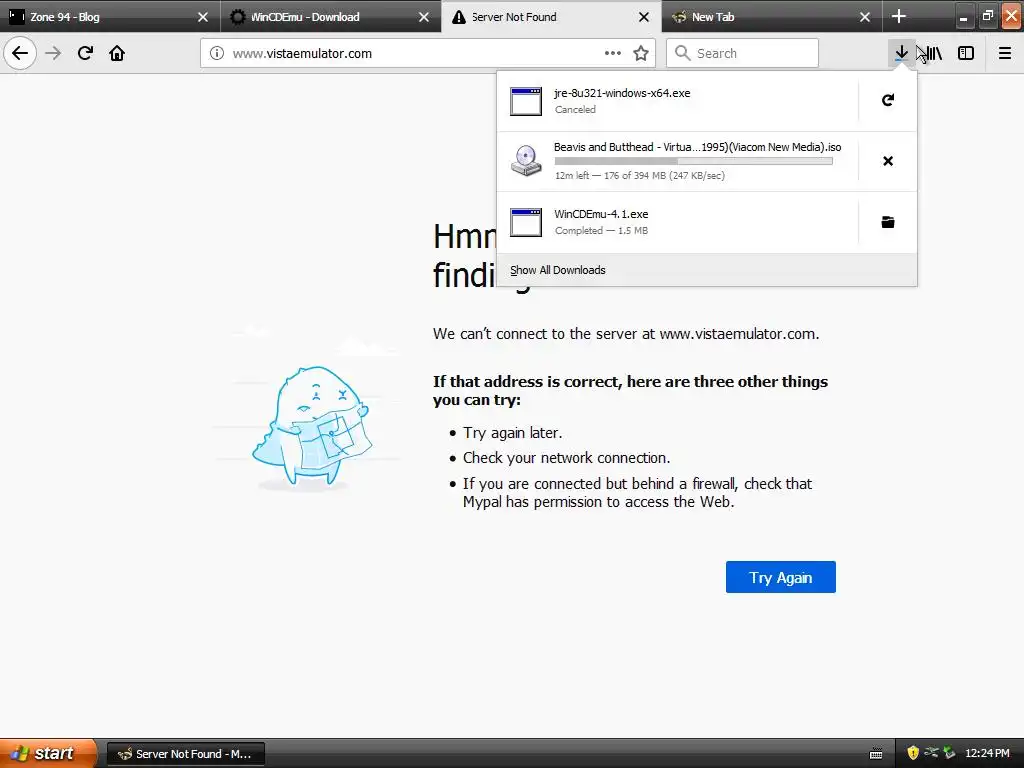Toggle the downloads arrow button
The image size is (1024, 768).
pos(901,53)
